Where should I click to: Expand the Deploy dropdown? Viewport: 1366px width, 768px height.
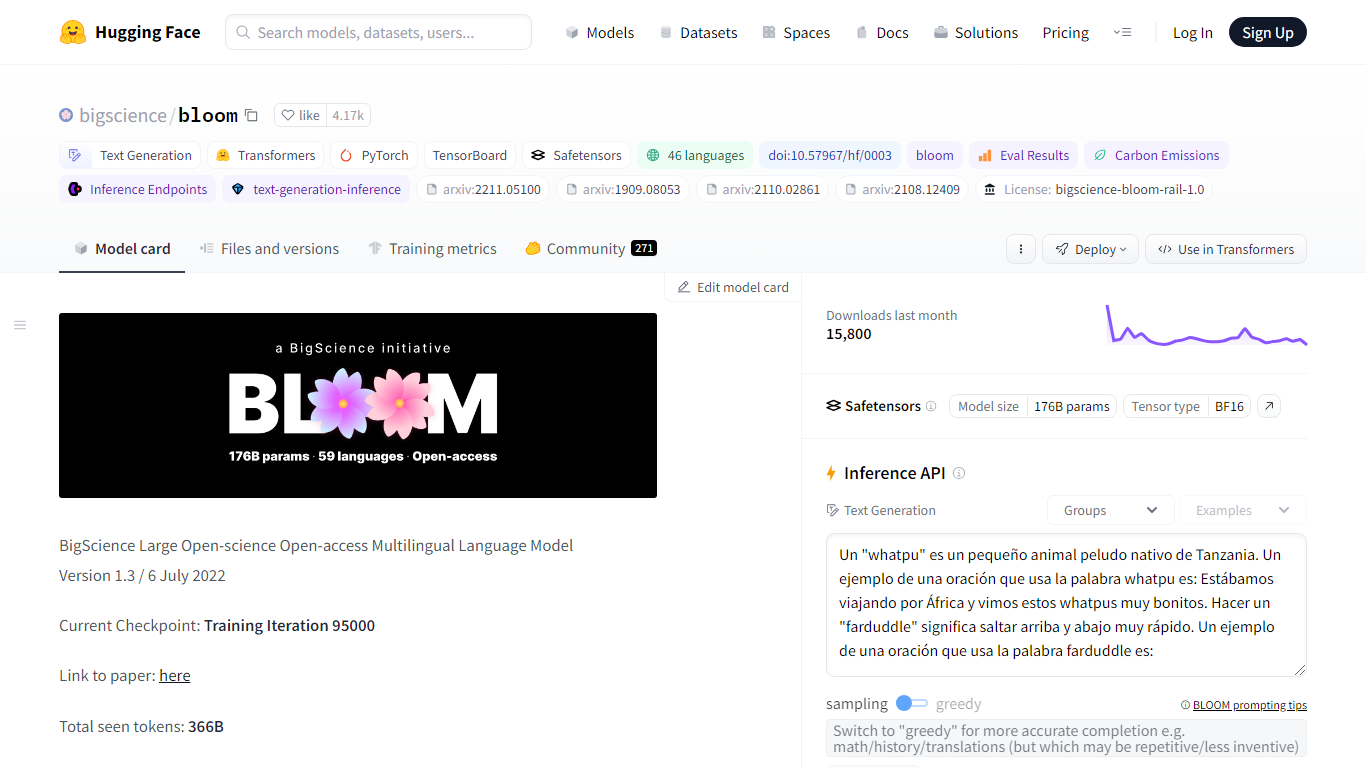[1090, 249]
